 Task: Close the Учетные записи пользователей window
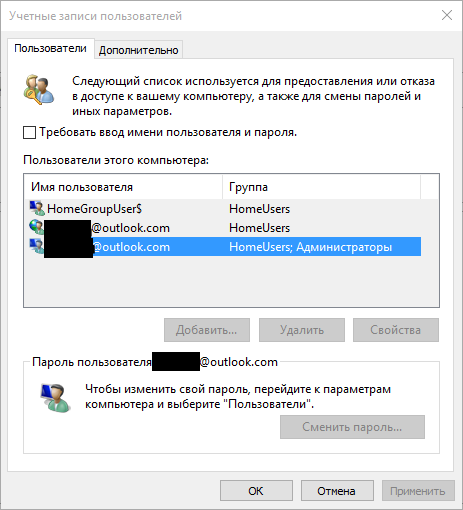447,15
